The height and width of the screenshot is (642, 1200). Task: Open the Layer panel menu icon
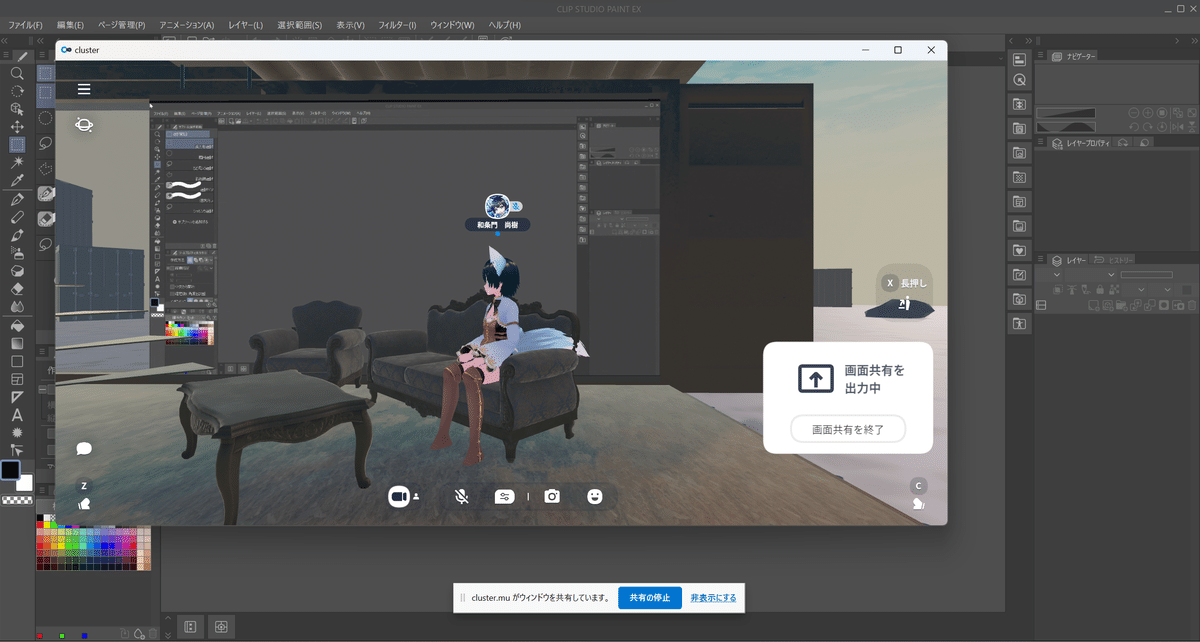[x=1040, y=260]
